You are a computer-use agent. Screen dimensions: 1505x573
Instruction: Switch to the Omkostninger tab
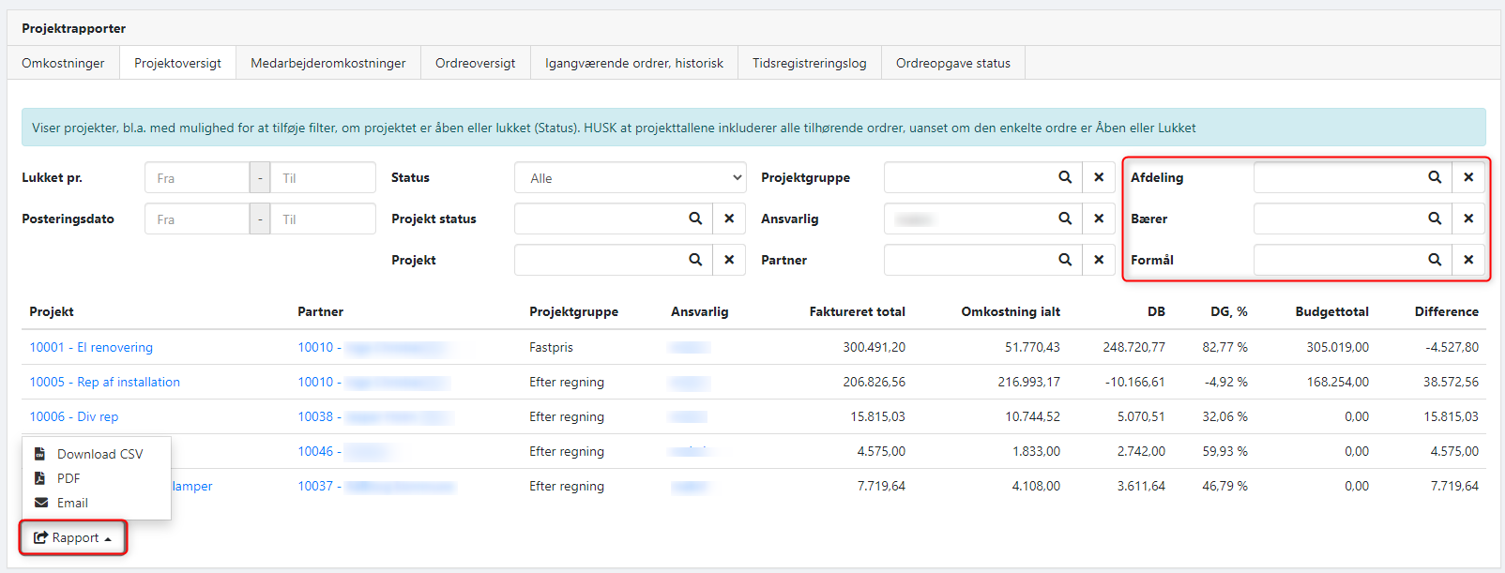tap(63, 63)
